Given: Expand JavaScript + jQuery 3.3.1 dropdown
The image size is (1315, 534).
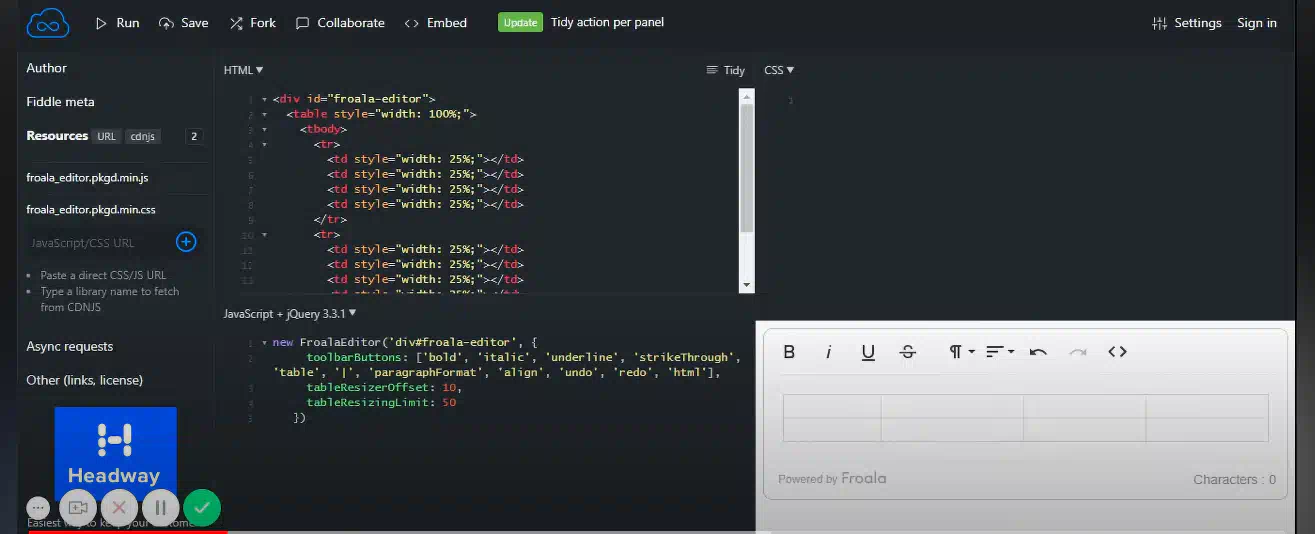Looking at the screenshot, I should [x=290, y=314].
